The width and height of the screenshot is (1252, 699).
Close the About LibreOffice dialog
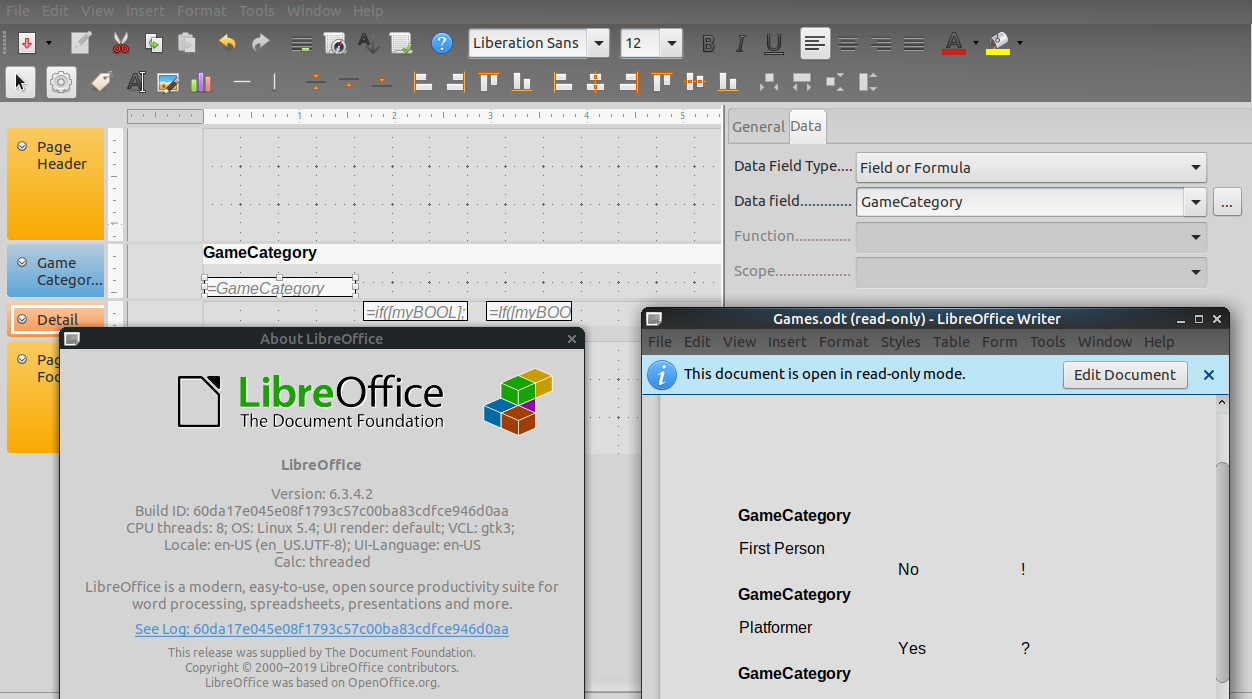pyautogui.click(x=572, y=339)
